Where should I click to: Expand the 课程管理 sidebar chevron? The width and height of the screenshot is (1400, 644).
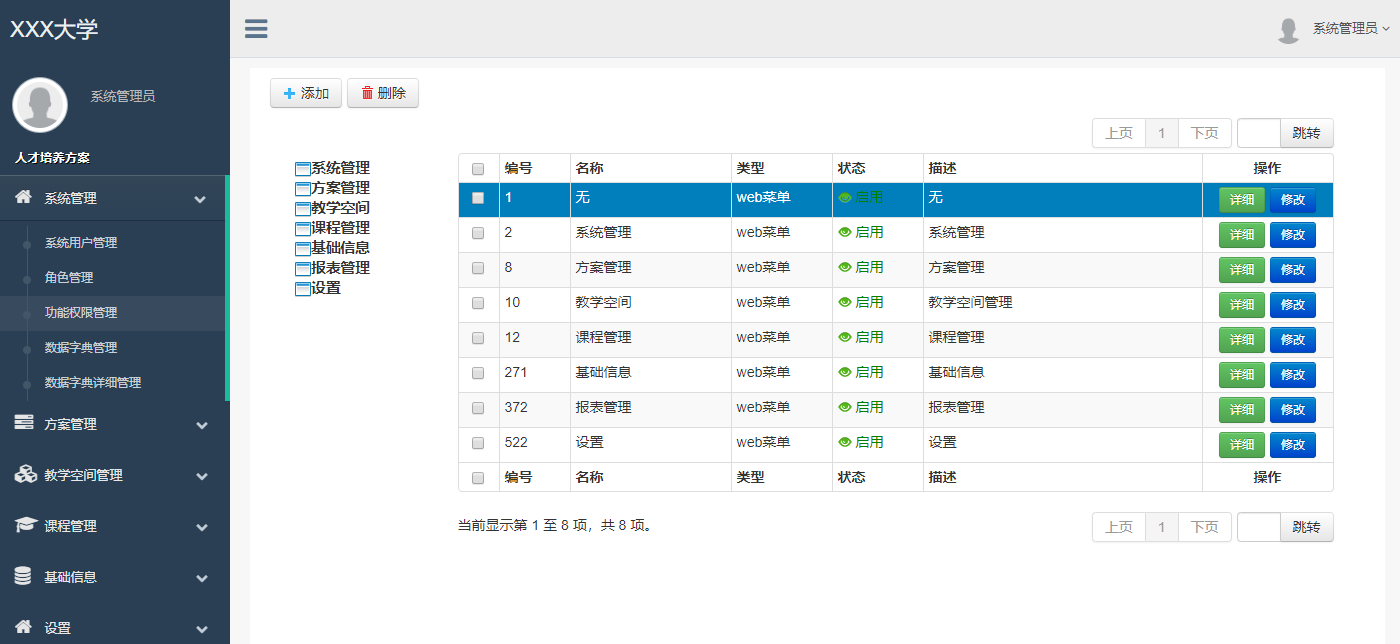[x=201, y=527]
